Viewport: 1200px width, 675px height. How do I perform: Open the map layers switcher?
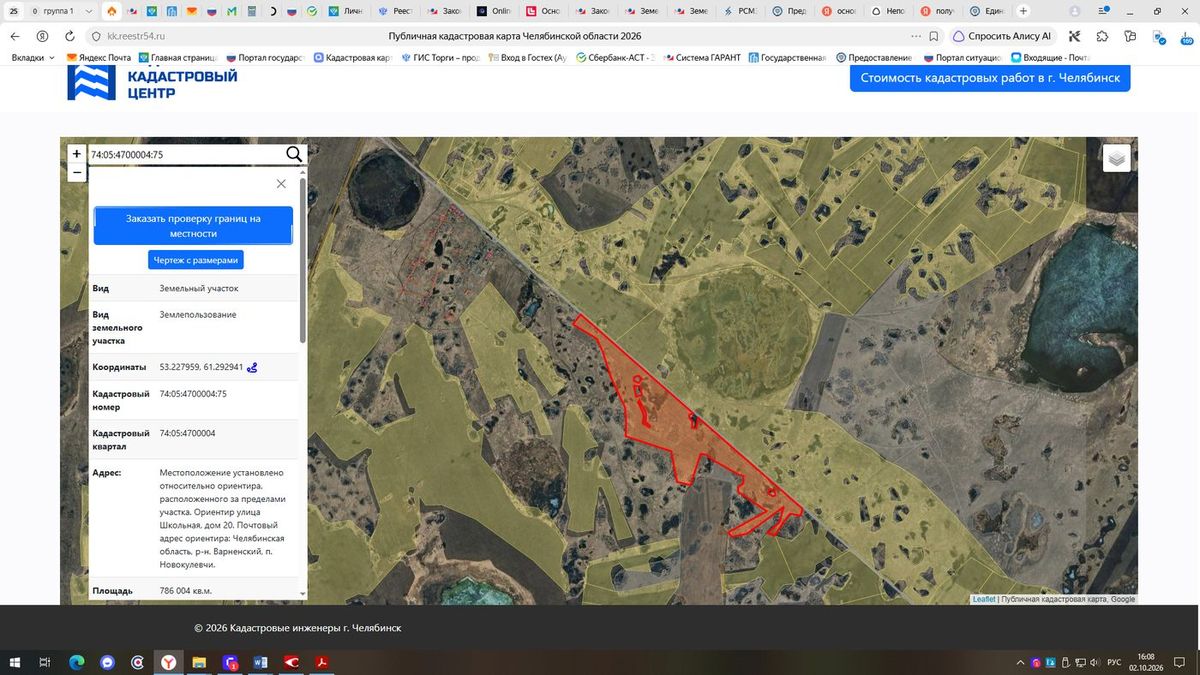[1117, 158]
